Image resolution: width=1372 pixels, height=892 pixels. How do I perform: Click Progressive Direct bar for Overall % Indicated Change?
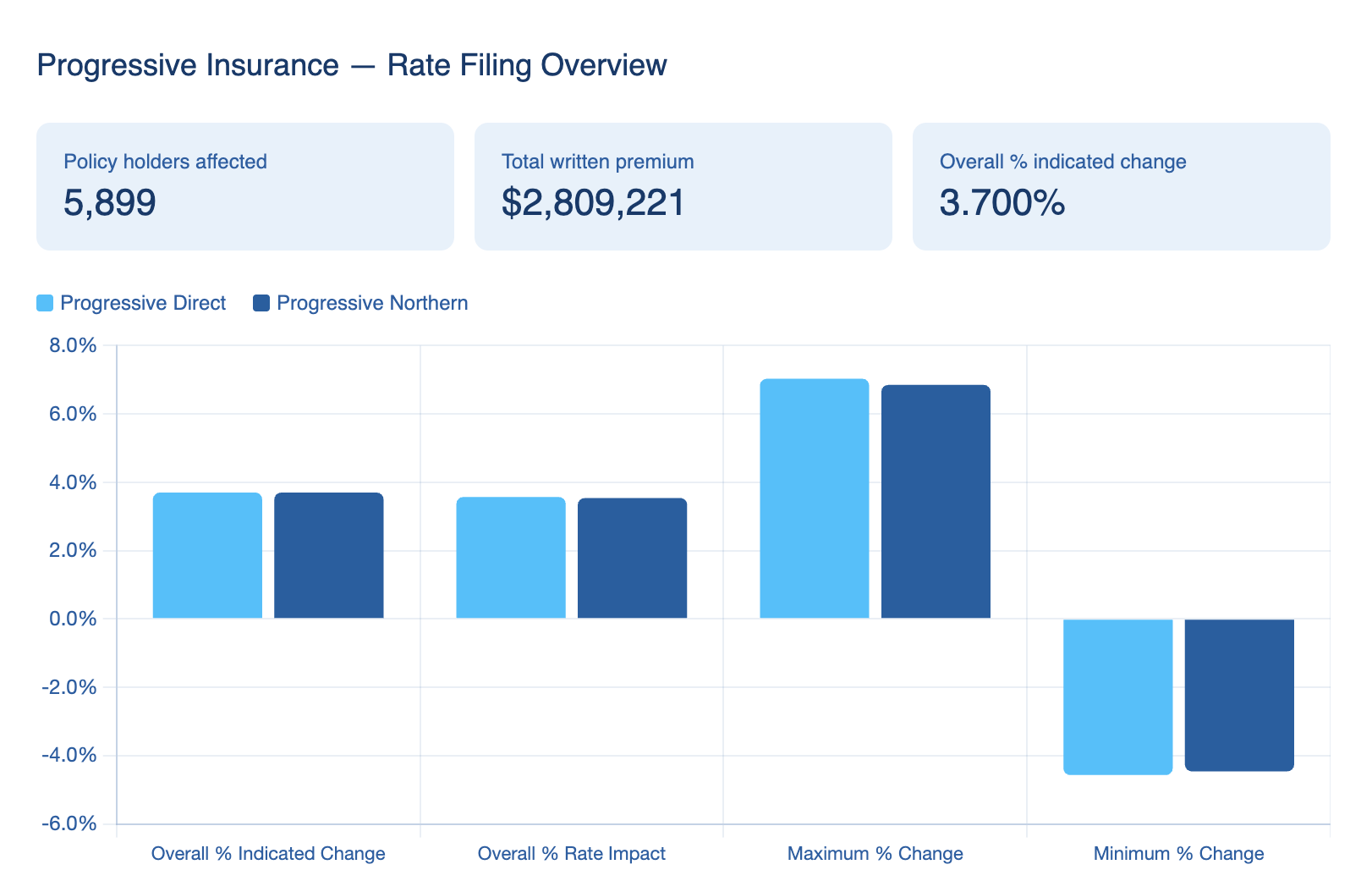coord(207,556)
